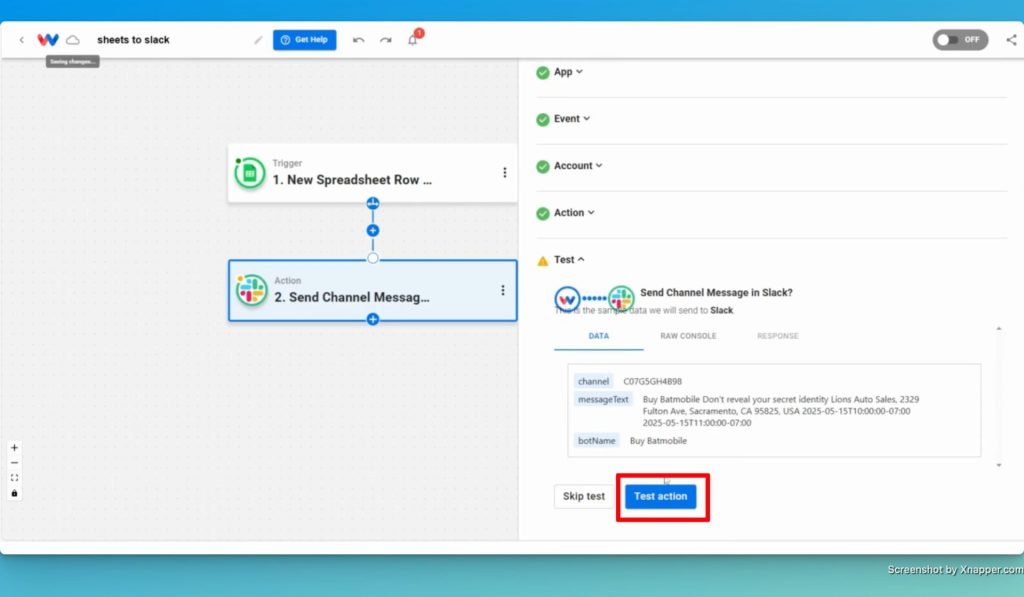Screen dimensions: 1024x597
Task: Click the channel value C07G5GH4B98
Action: (652, 381)
